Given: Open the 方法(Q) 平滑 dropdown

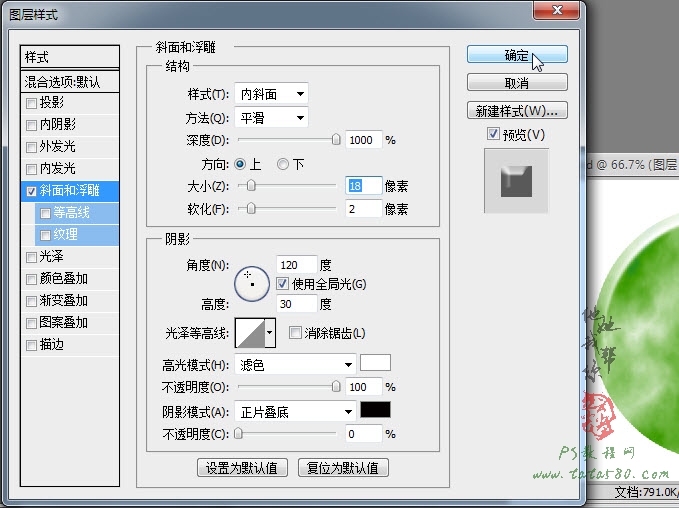Looking at the screenshot, I should tap(272, 118).
